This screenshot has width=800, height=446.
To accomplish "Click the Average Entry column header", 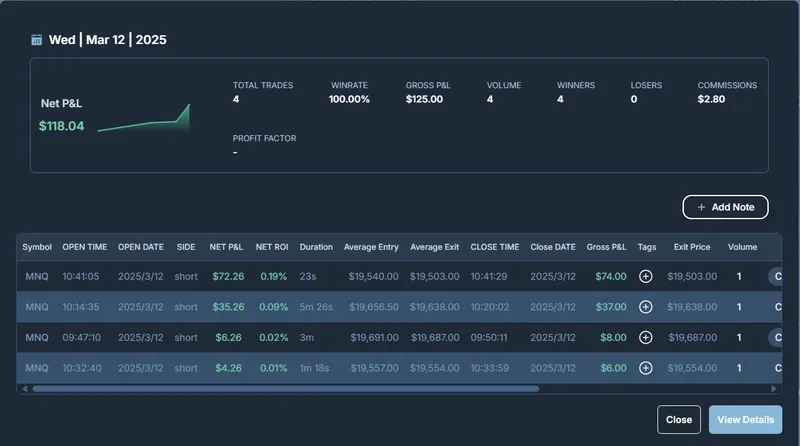I will click(371, 247).
